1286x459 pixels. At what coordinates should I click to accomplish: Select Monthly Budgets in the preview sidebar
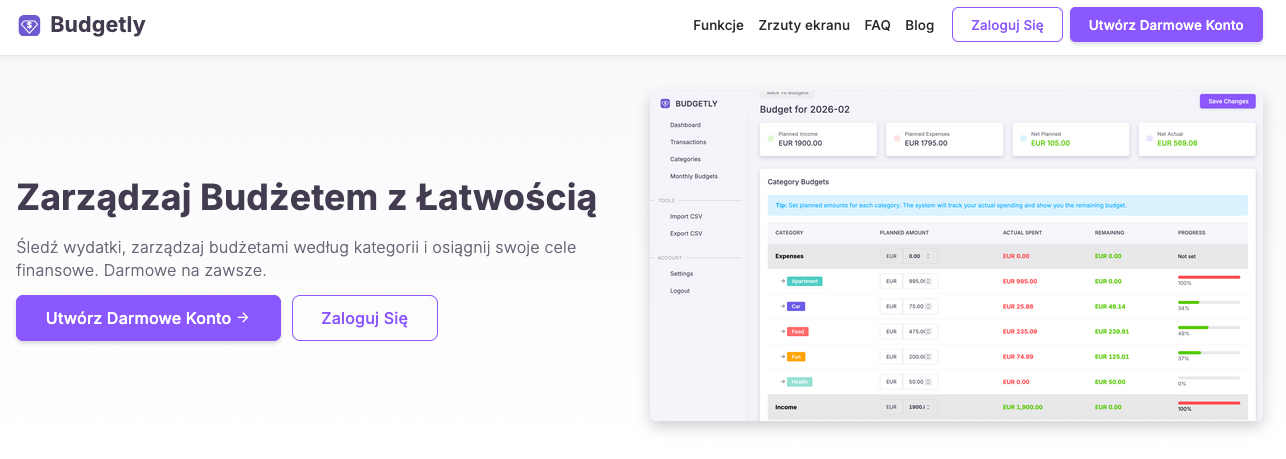[693, 176]
